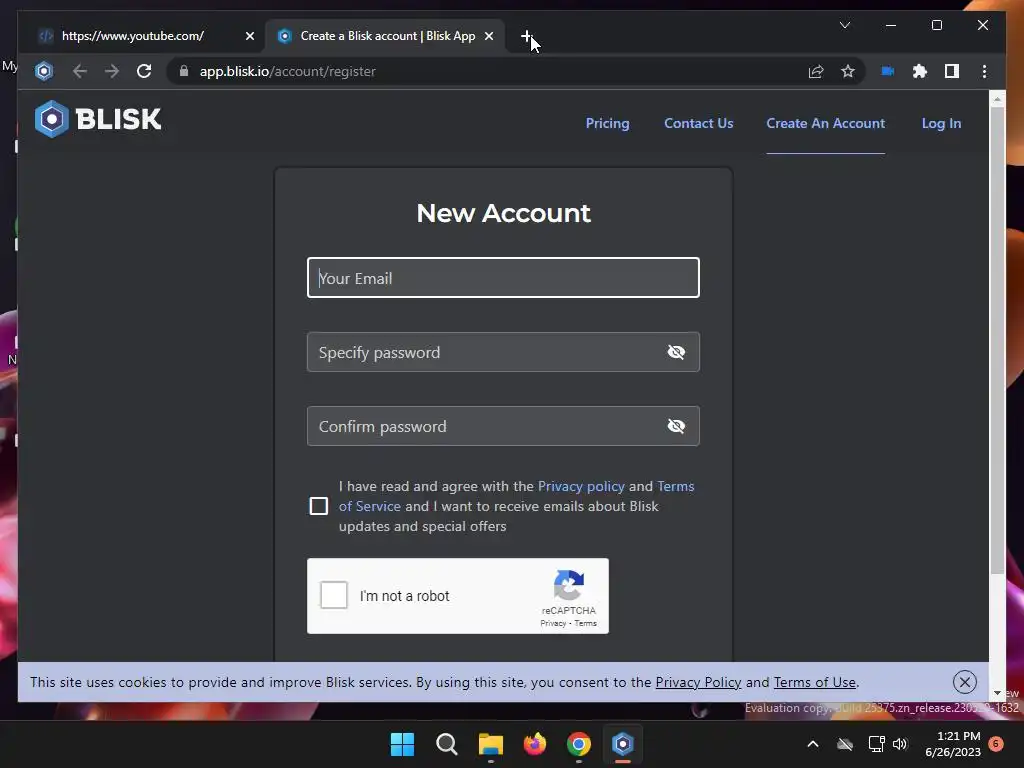Open Chrome from the taskbar
The width and height of the screenshot is (1024, 768).
coord(579,744)
